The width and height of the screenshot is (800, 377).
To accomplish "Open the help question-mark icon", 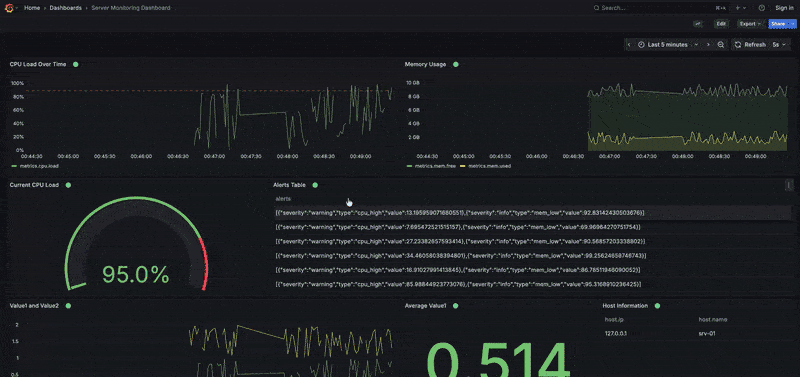I will pyautogui.click(x=762, y=8).
